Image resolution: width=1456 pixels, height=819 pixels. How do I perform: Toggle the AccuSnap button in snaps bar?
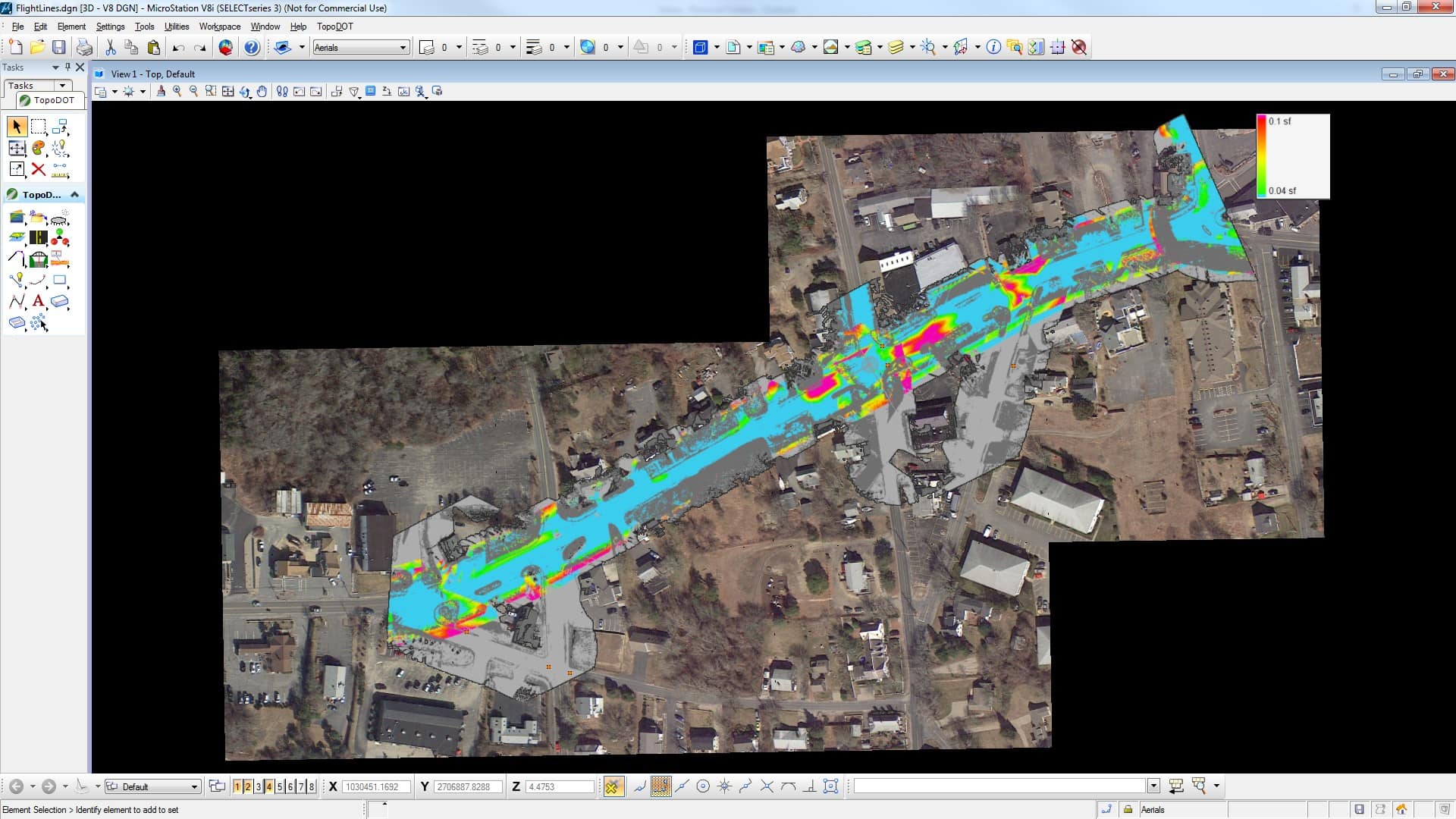coord(612,786)
